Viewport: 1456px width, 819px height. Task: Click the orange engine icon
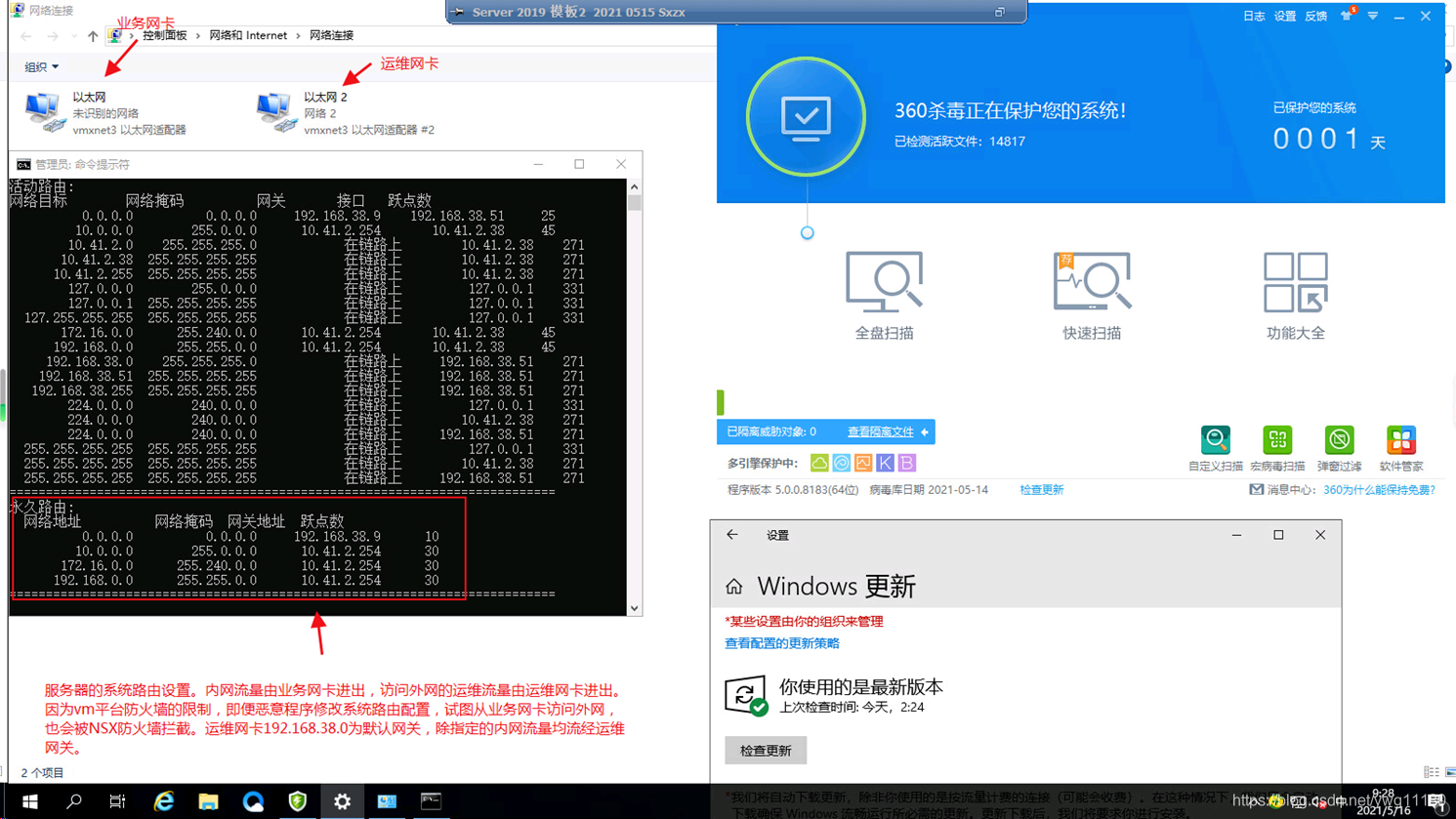click(x=863, y=463)
